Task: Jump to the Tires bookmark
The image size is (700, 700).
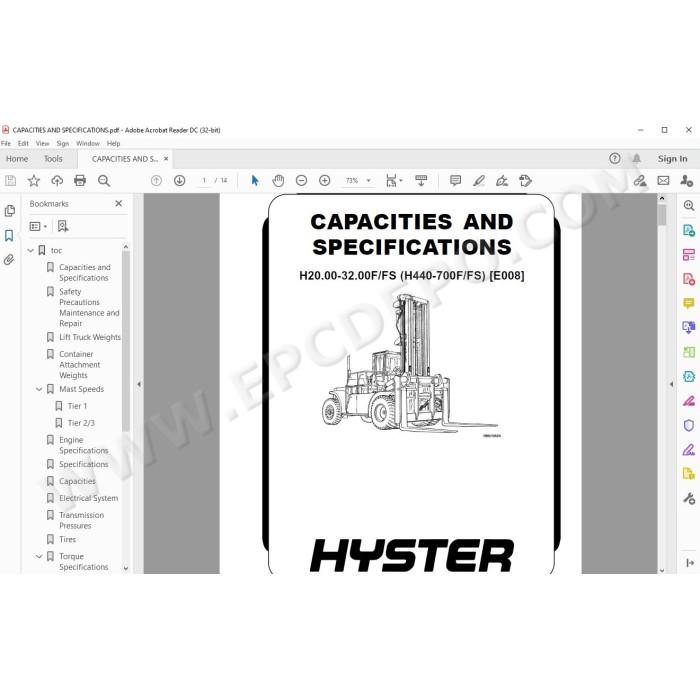Action: (67, 539)
